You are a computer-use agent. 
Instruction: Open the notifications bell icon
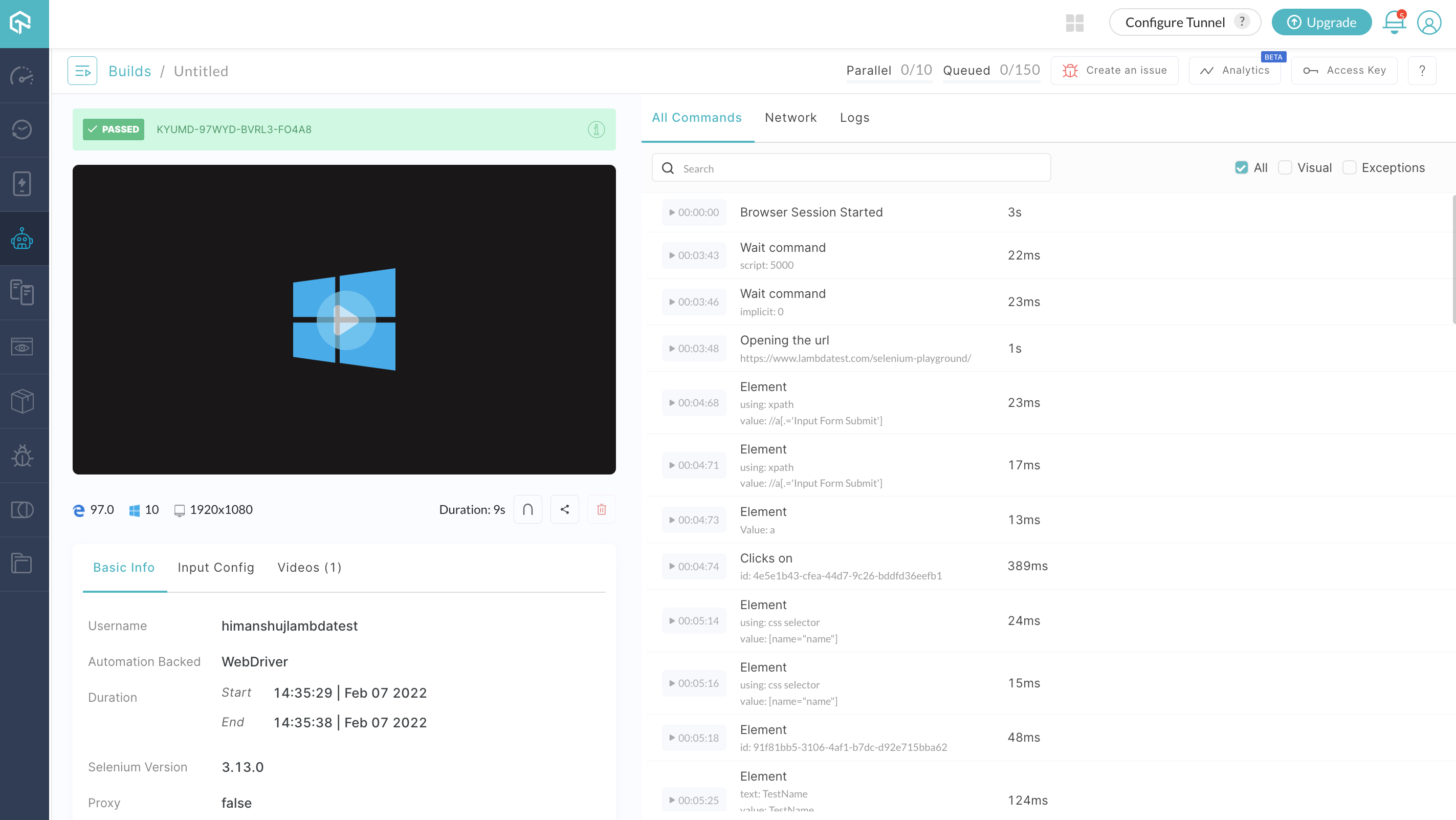point(1394,23)
